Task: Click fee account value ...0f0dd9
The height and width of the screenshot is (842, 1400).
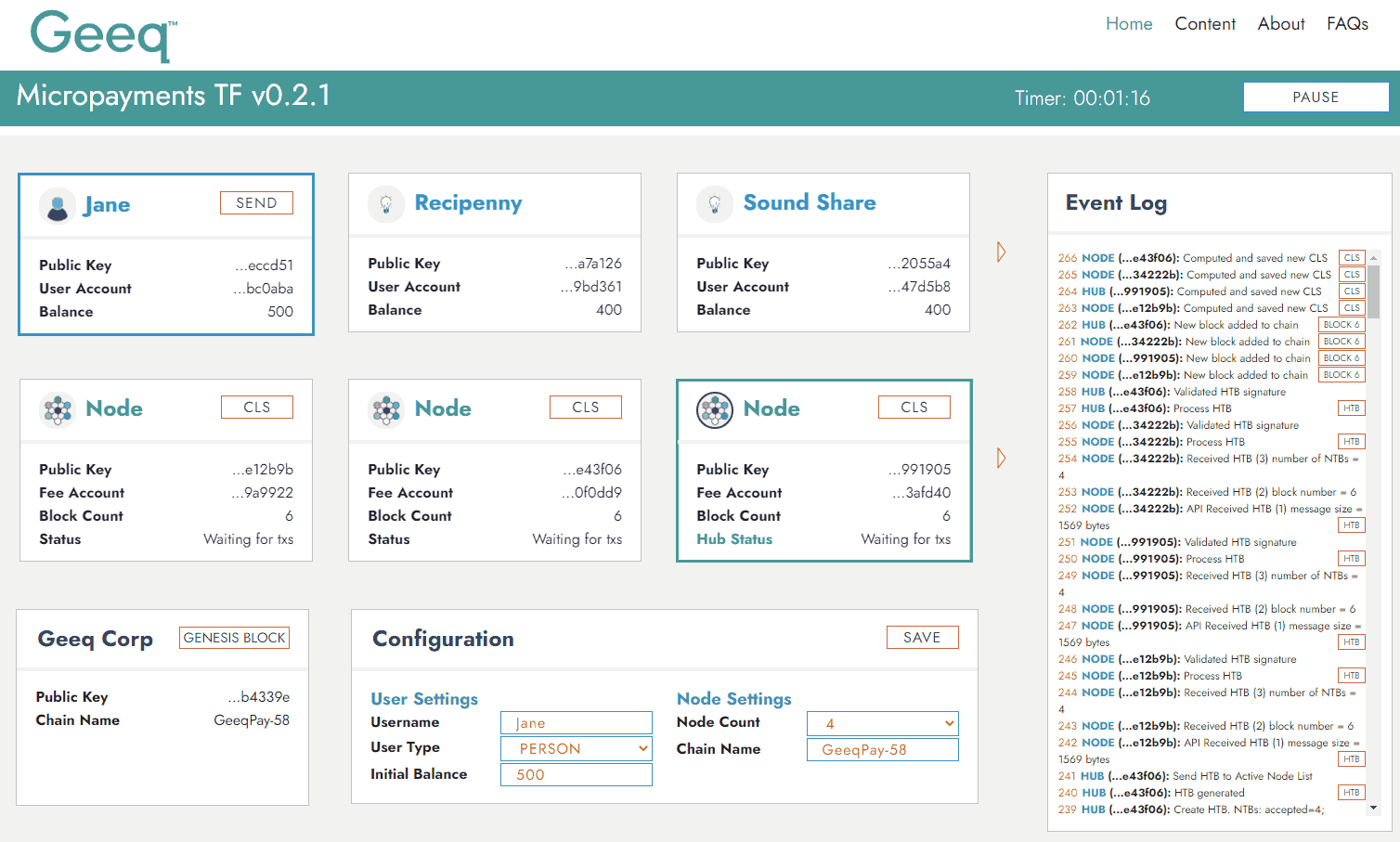Action: [x=592, y=493]
